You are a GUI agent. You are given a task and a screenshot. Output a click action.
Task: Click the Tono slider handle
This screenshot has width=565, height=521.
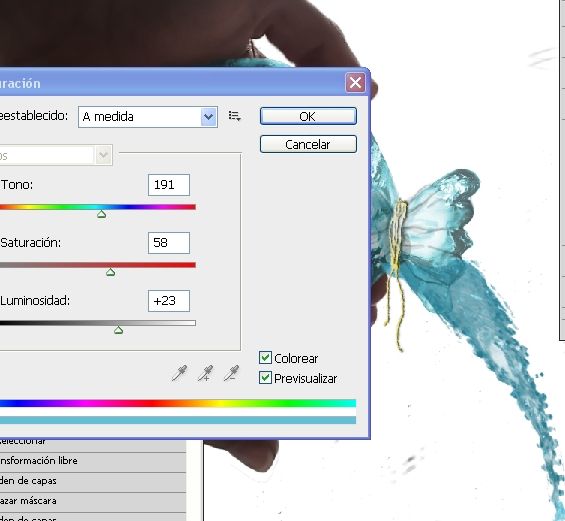point(102,214)
